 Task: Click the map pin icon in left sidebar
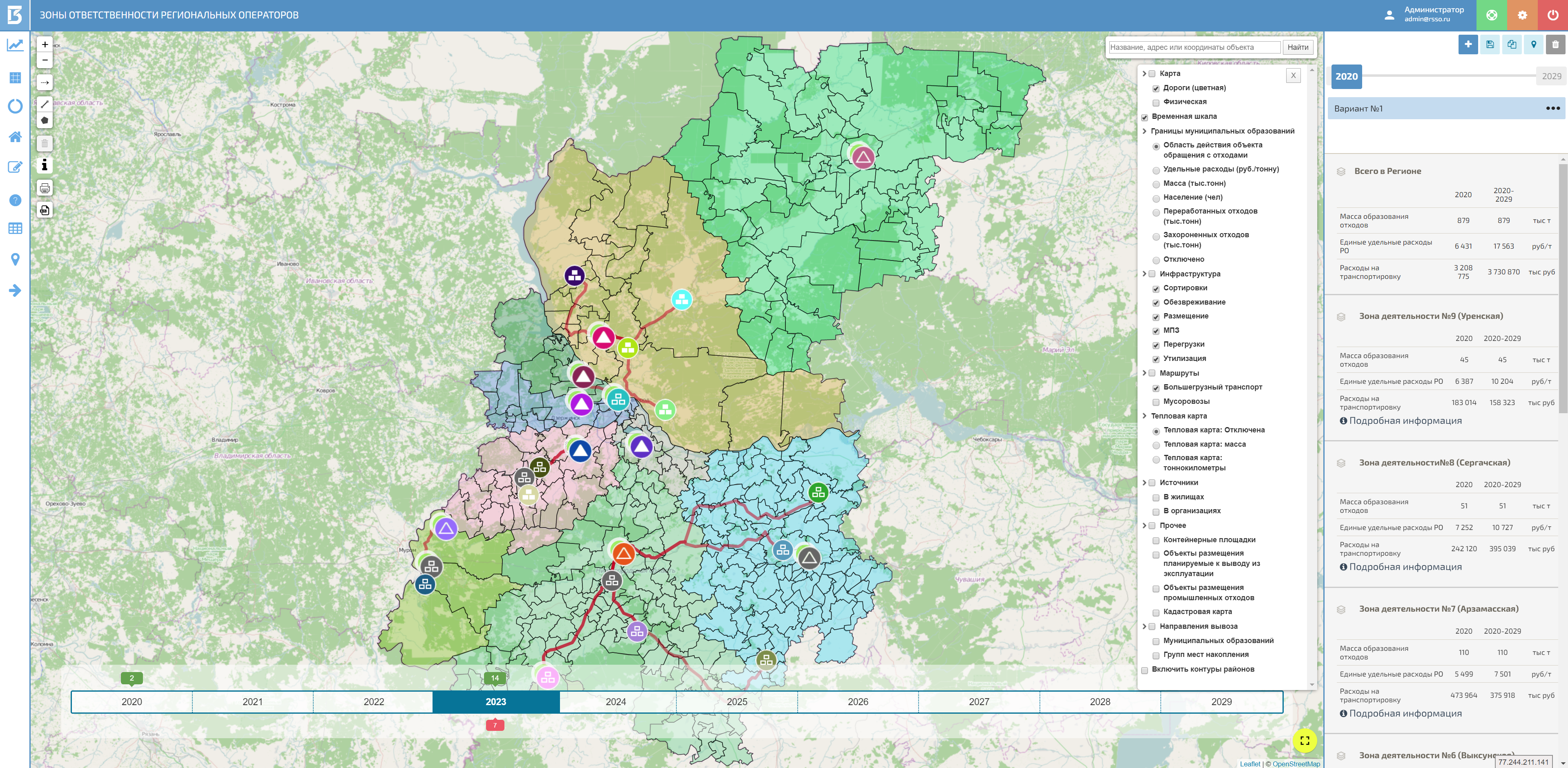[15, 259]
